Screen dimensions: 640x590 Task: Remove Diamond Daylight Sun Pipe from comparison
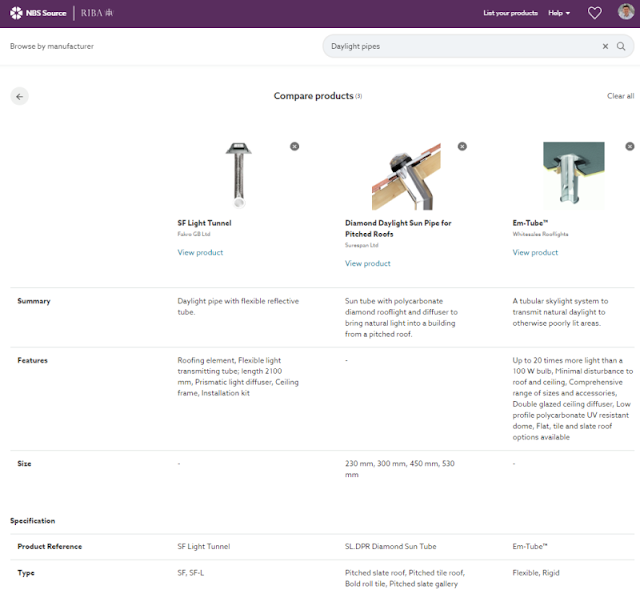(x=462, y=146)
